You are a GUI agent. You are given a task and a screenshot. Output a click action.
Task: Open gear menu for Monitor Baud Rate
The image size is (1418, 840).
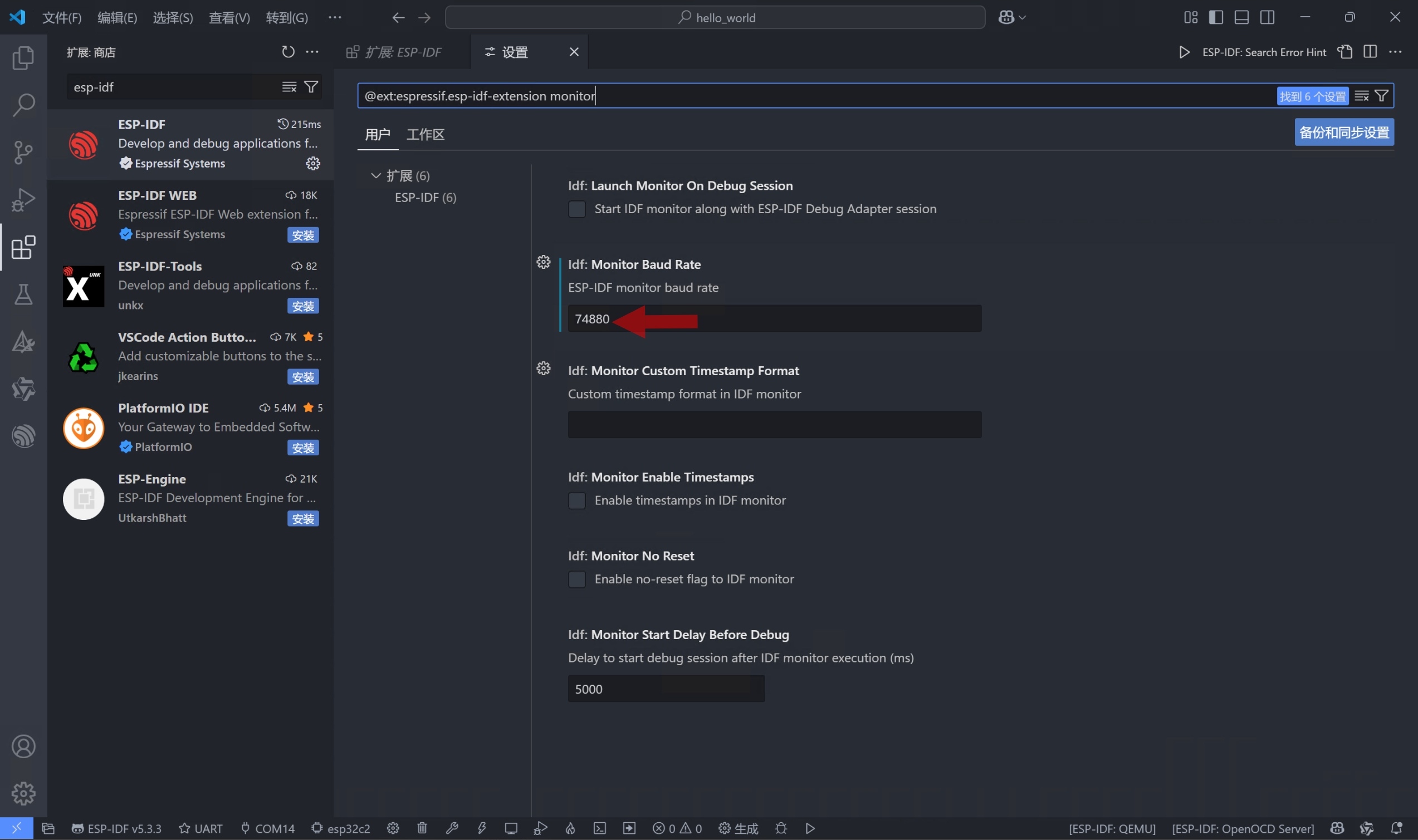(x=544, y=262)
